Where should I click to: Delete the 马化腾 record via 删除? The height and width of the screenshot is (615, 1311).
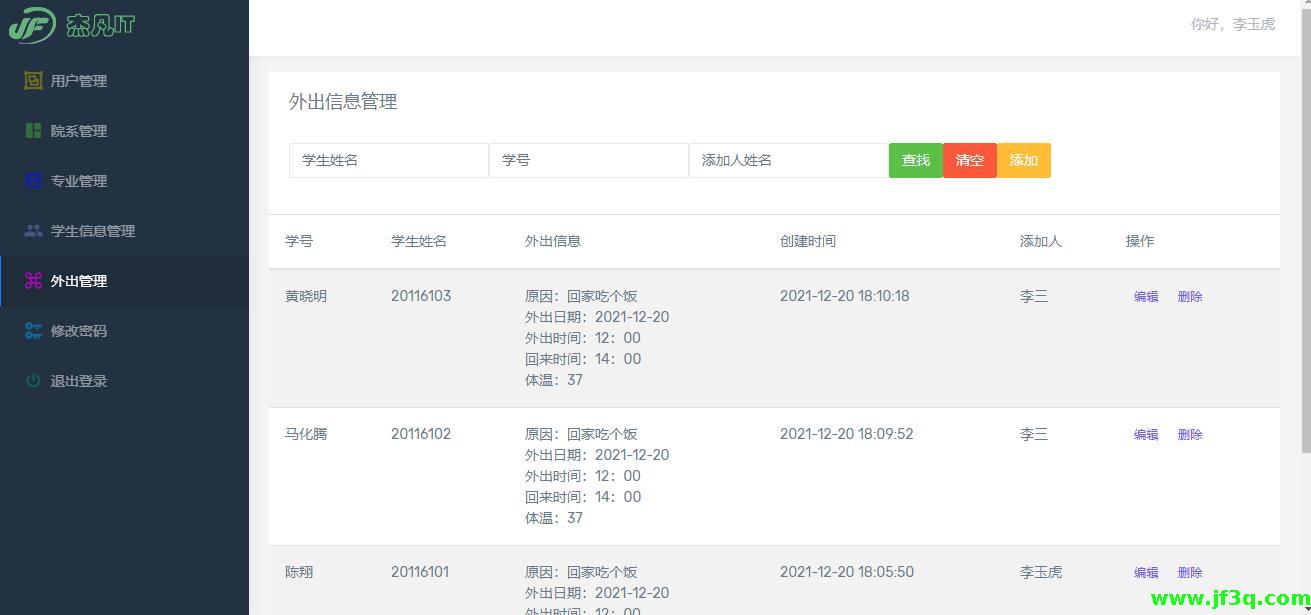coord(1190,435)
